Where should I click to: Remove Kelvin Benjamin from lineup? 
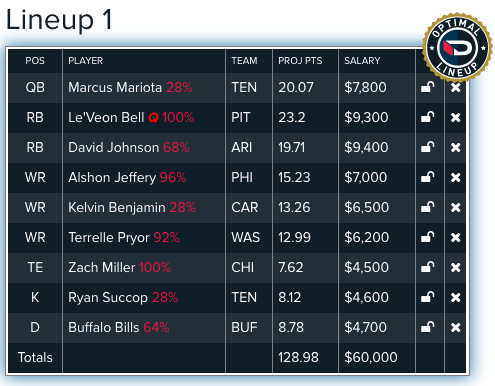[x=455, y=208]
